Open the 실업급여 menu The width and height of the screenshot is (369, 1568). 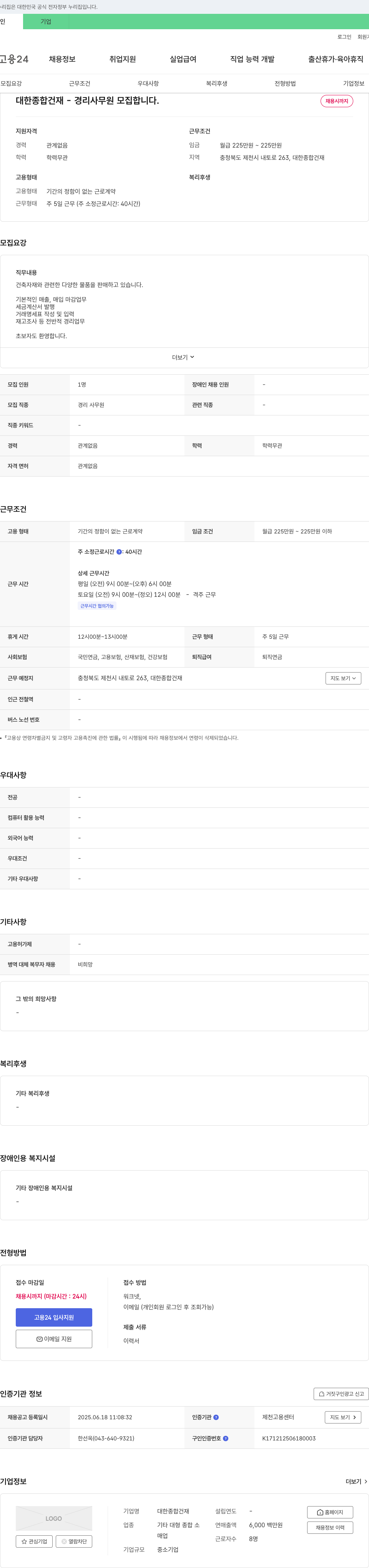point(183,59)
